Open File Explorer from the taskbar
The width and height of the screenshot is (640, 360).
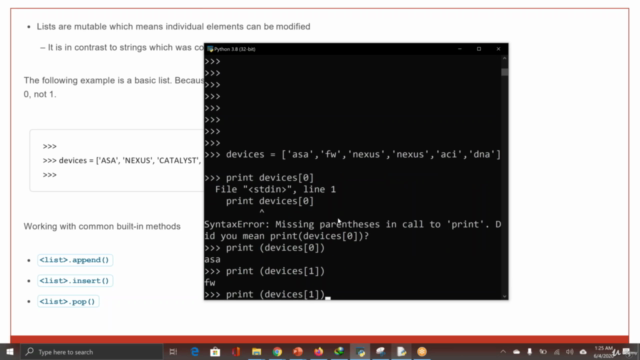[256, 351]
